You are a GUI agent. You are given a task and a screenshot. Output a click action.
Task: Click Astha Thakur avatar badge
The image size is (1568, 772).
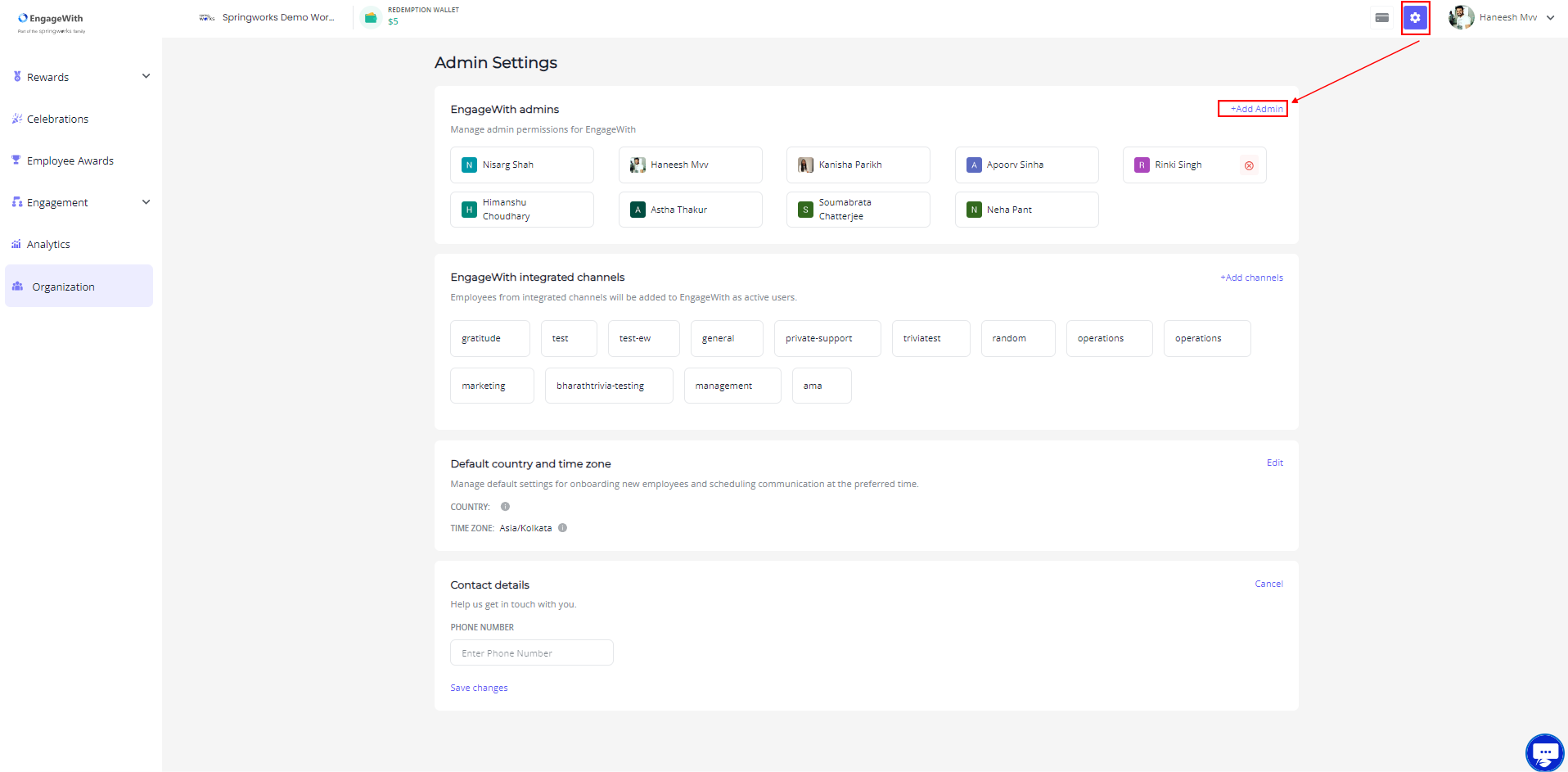click(638, 210)
